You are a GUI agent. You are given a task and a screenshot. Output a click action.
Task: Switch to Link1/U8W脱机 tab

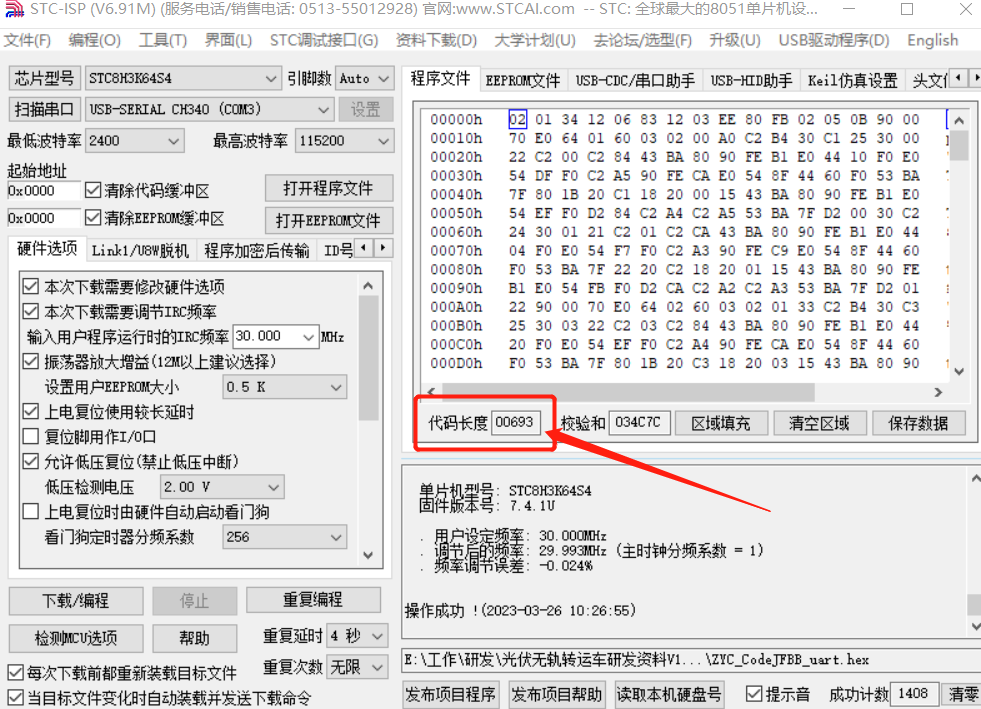click(140, 251)
